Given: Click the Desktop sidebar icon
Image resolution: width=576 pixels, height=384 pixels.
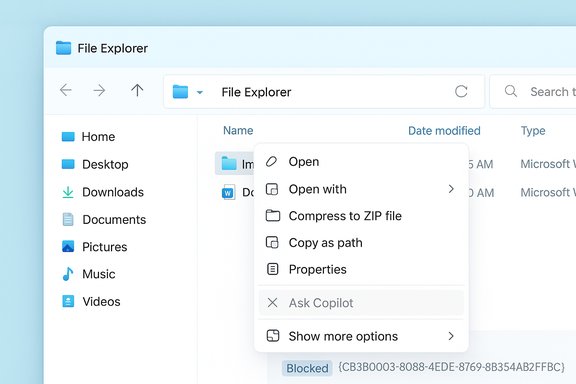Looking at the screenshot, I should [x=68, y=164].
